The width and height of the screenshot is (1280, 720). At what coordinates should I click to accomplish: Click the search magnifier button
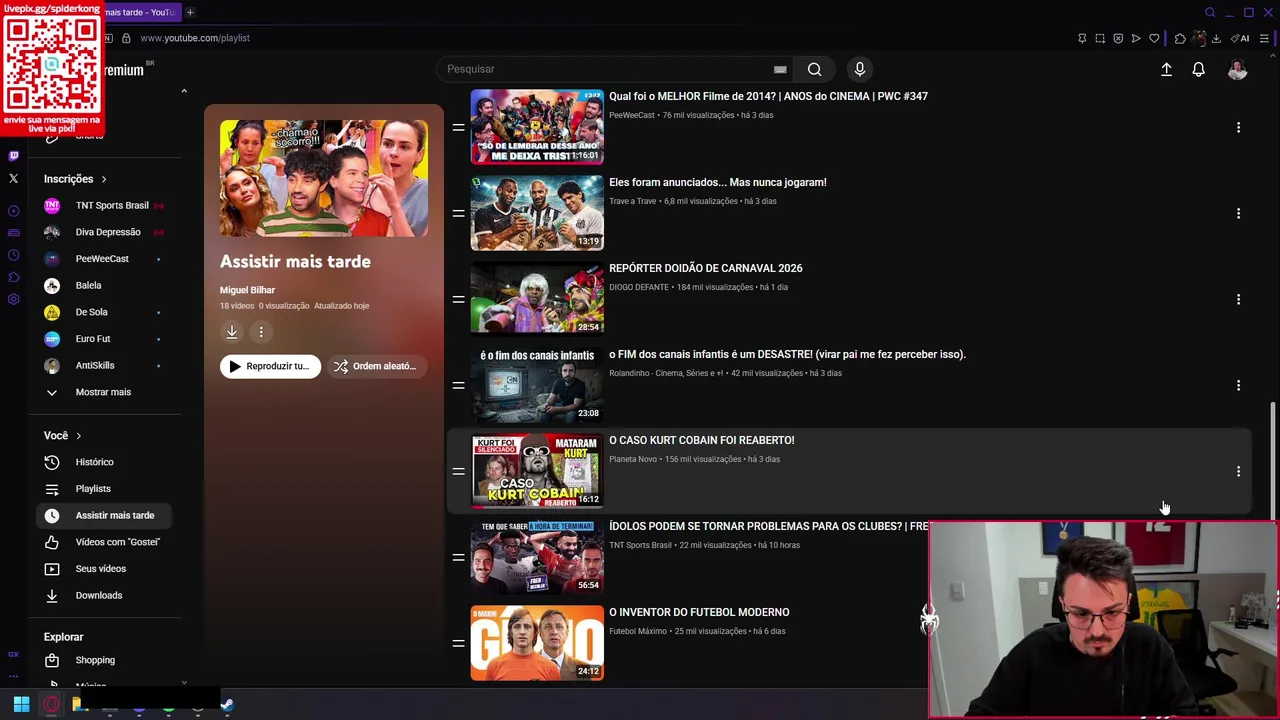tap(814, 69)
